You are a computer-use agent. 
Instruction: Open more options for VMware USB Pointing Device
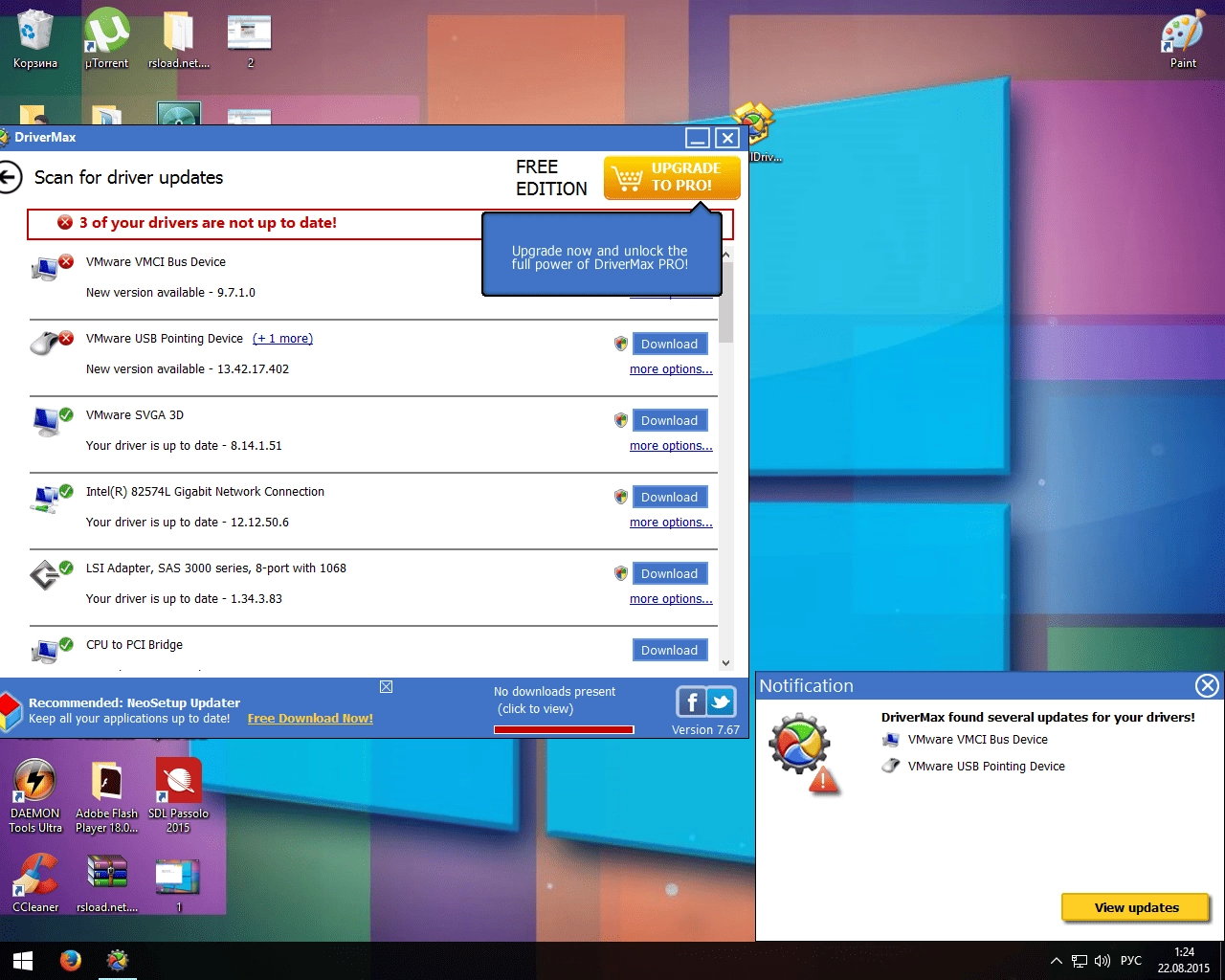[x=671, y=369]
